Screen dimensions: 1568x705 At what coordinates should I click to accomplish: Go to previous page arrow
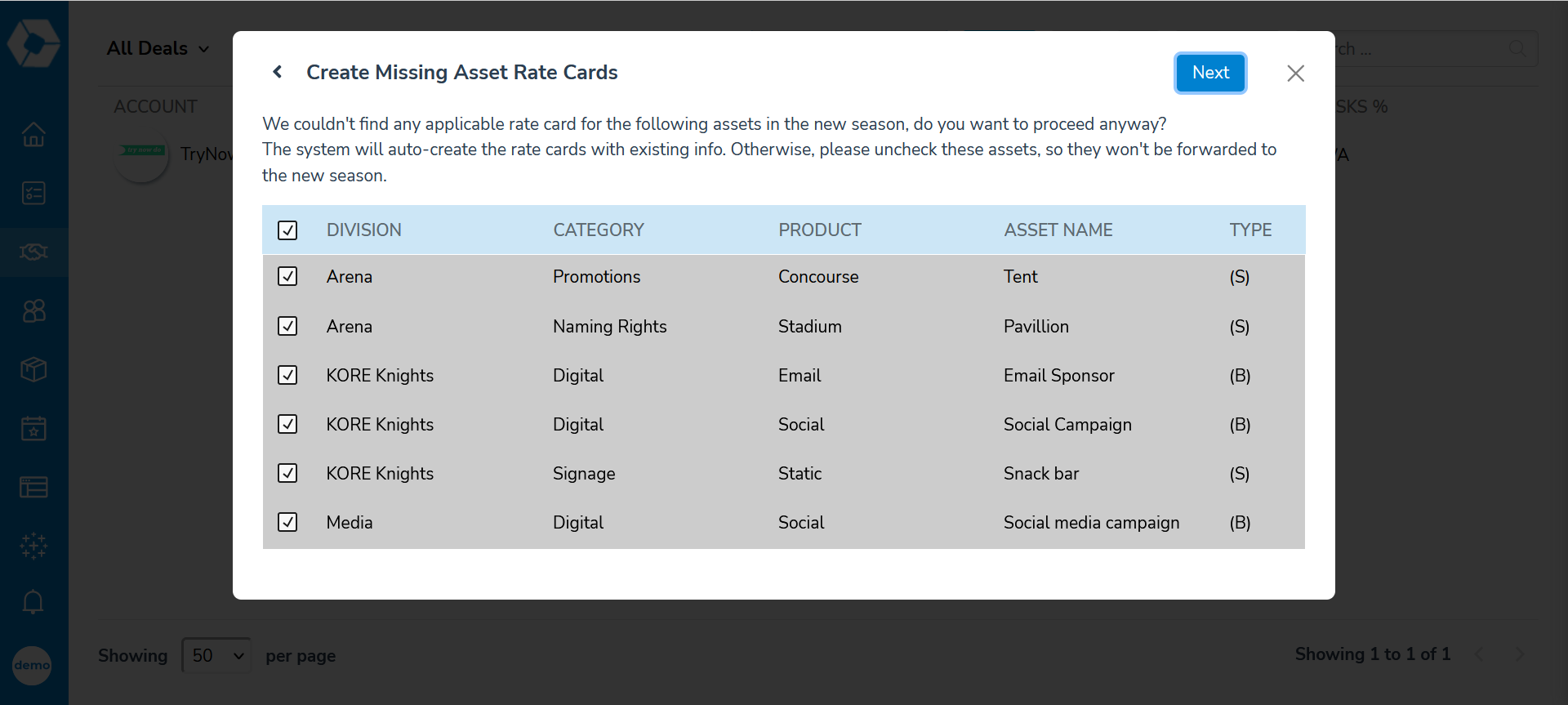1480,654
